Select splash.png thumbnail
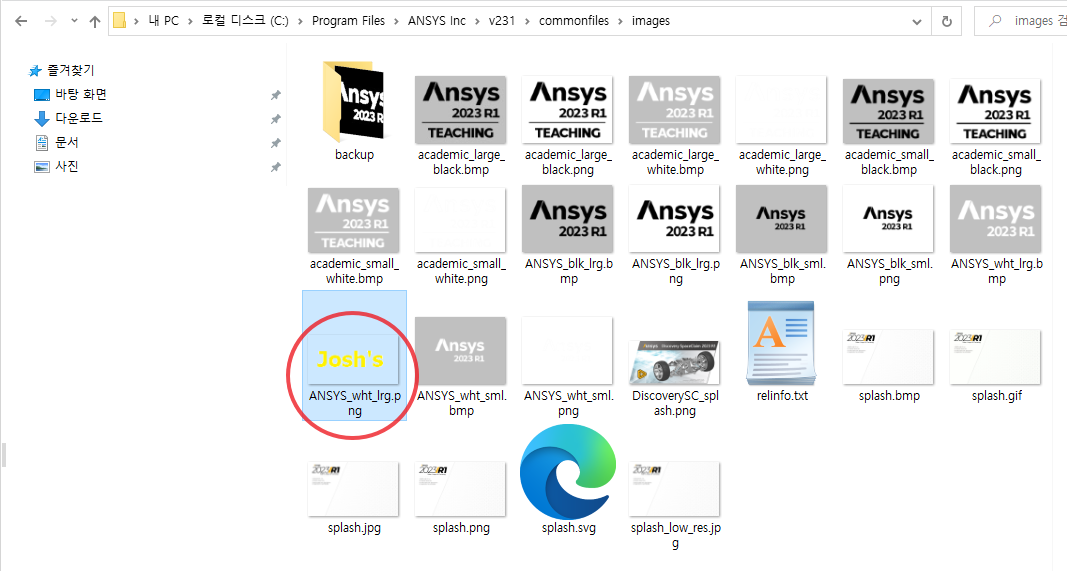 (x=461, y=489)
